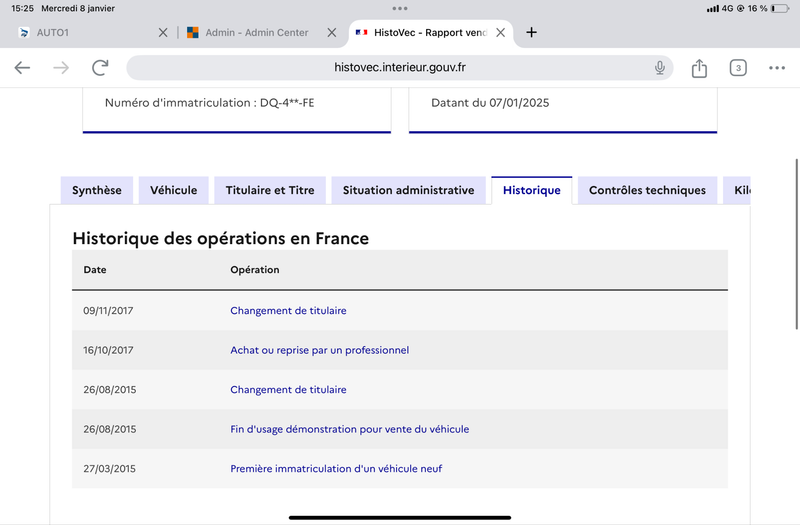Go back with the browser back arrow
Screen dimensions: 800x525
[x=22, y=67]
